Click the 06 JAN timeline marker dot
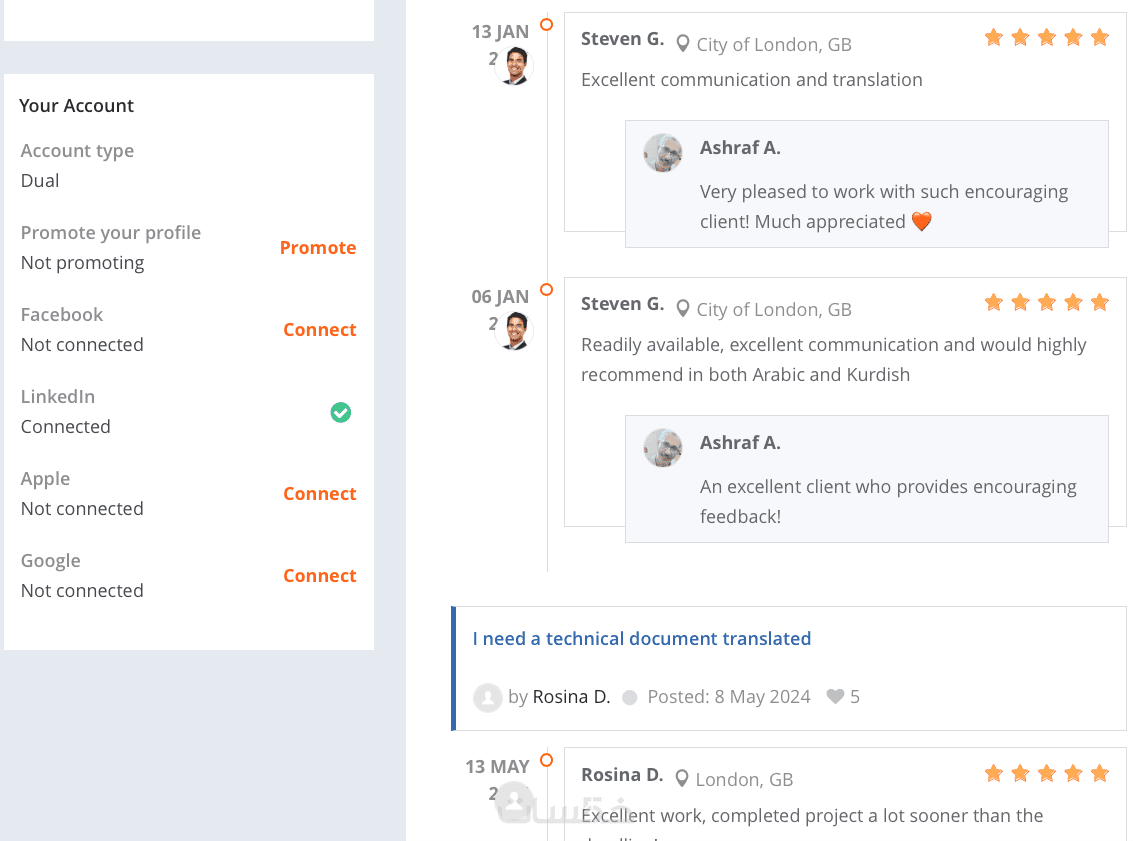Viewport: 1133px width, 841px height. [546, 290]
